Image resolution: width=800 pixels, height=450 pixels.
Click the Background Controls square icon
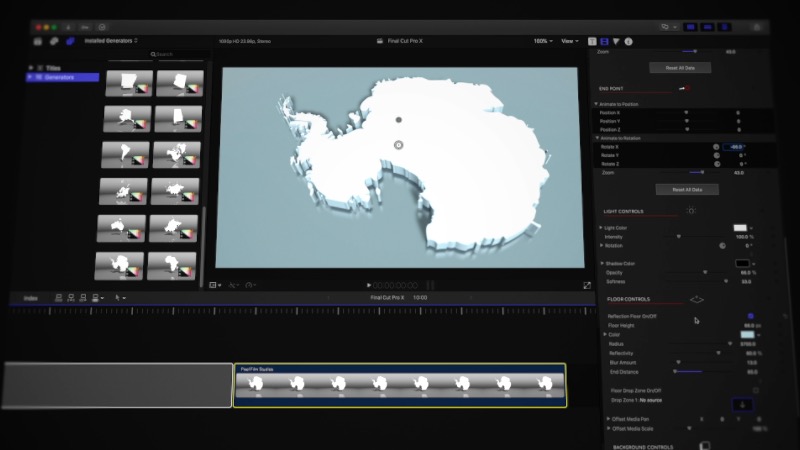point(705,446)
